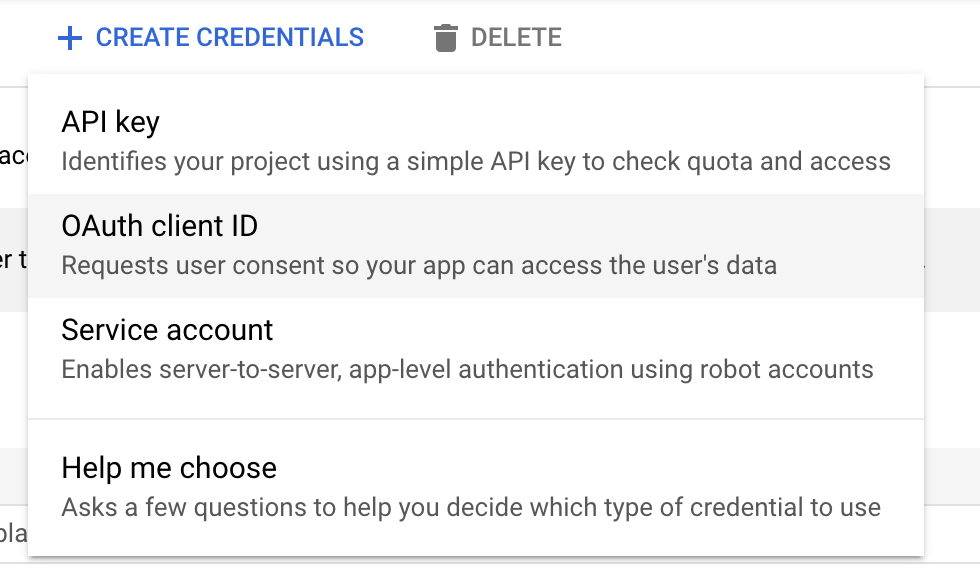Click 'robot accounts' in Service account description
Screen dimensions: 980x570
pyautogui.click(x=786, y=369)
